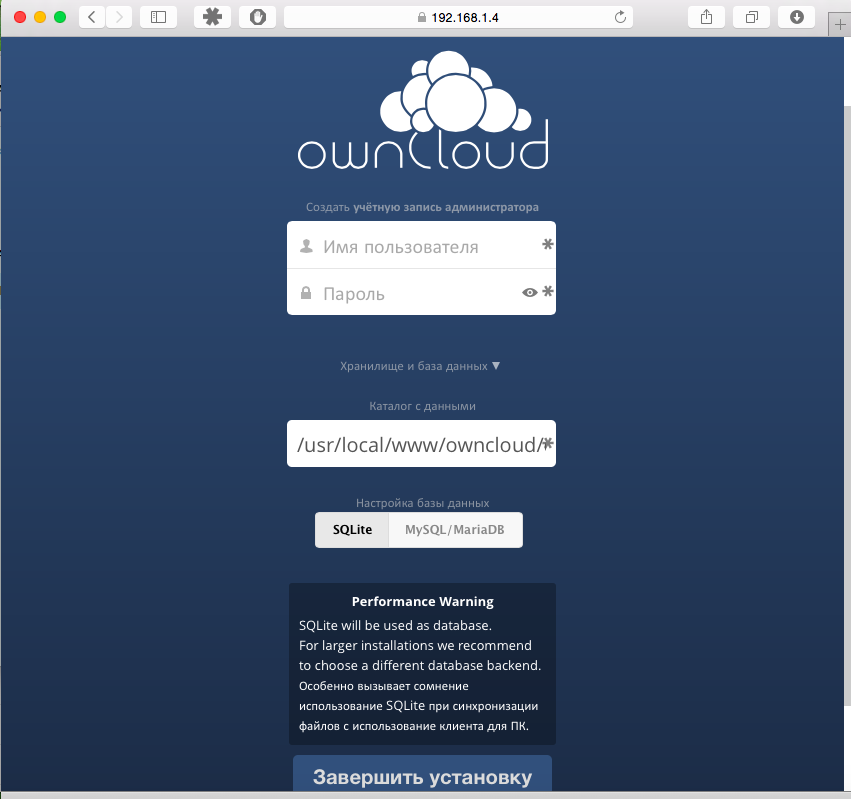The image size is (851, 799).
Task: Click the asterisk extension icon in toolbar
Action: (x=213, y=16)
